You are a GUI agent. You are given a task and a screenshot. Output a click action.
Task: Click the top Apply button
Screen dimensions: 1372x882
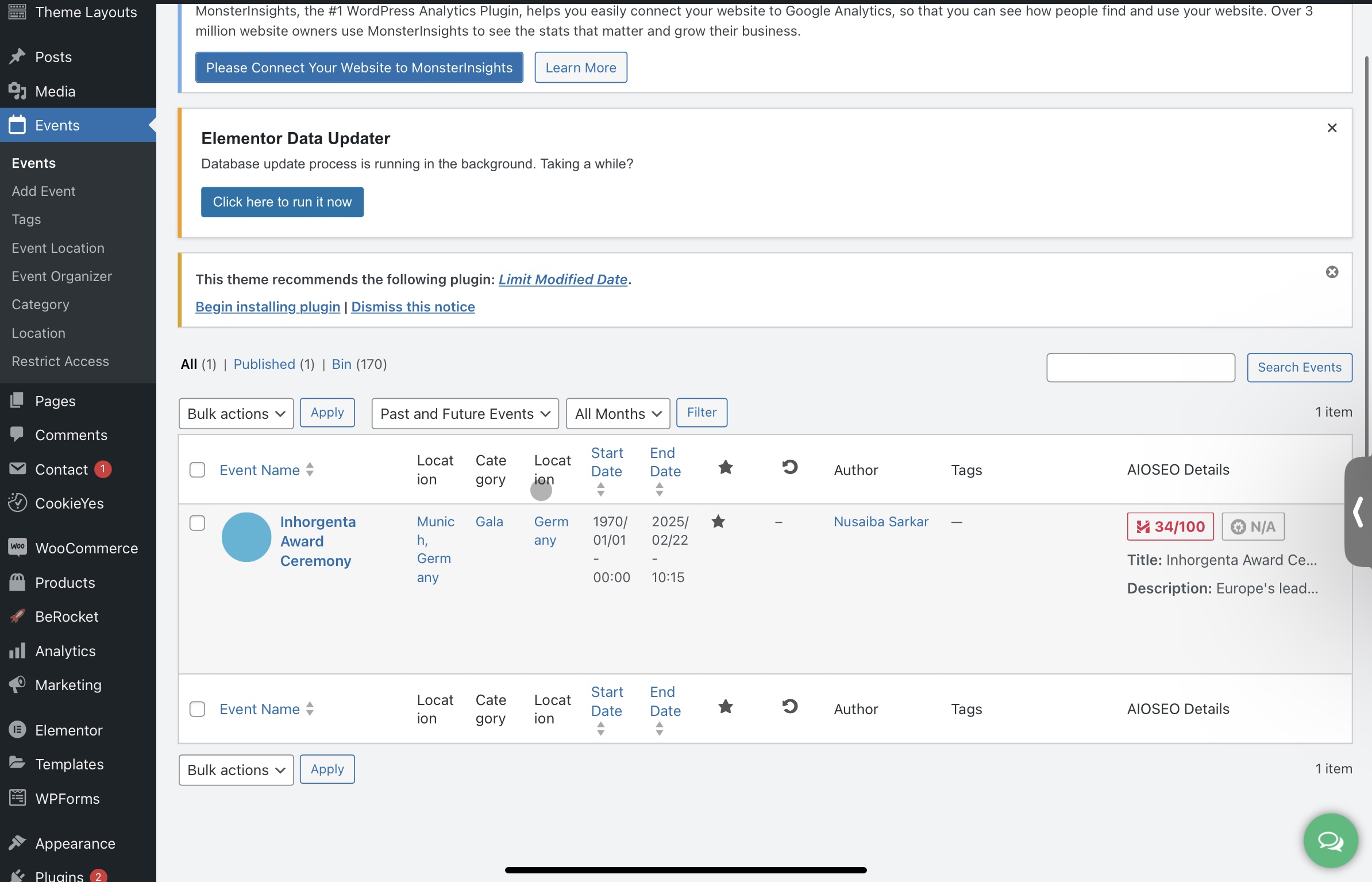[x=327, y=413]
